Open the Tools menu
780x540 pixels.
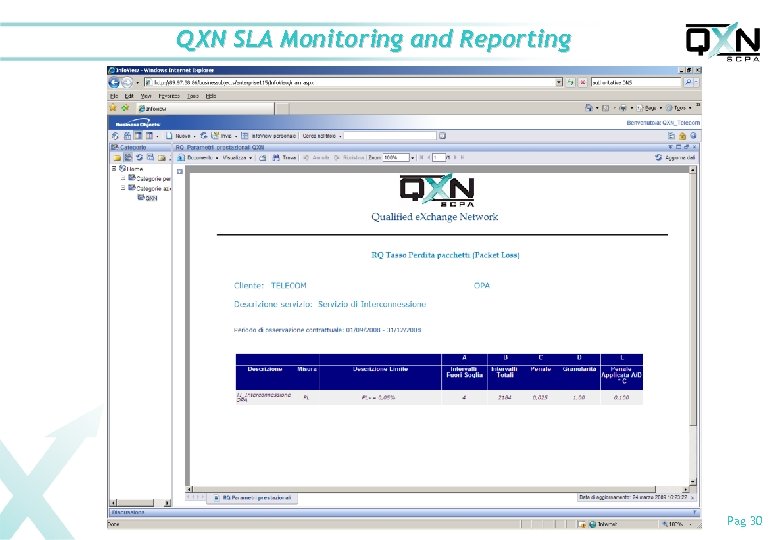coord(193,96)
